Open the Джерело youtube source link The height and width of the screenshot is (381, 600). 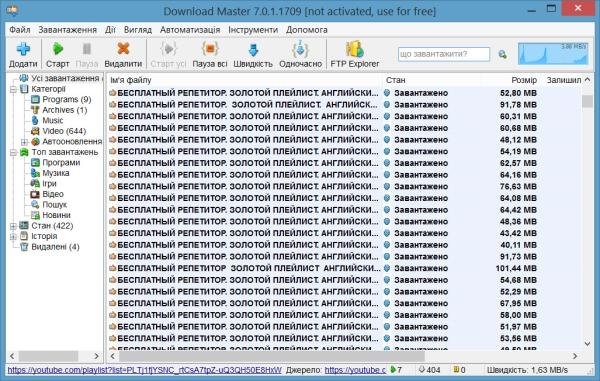355,370
